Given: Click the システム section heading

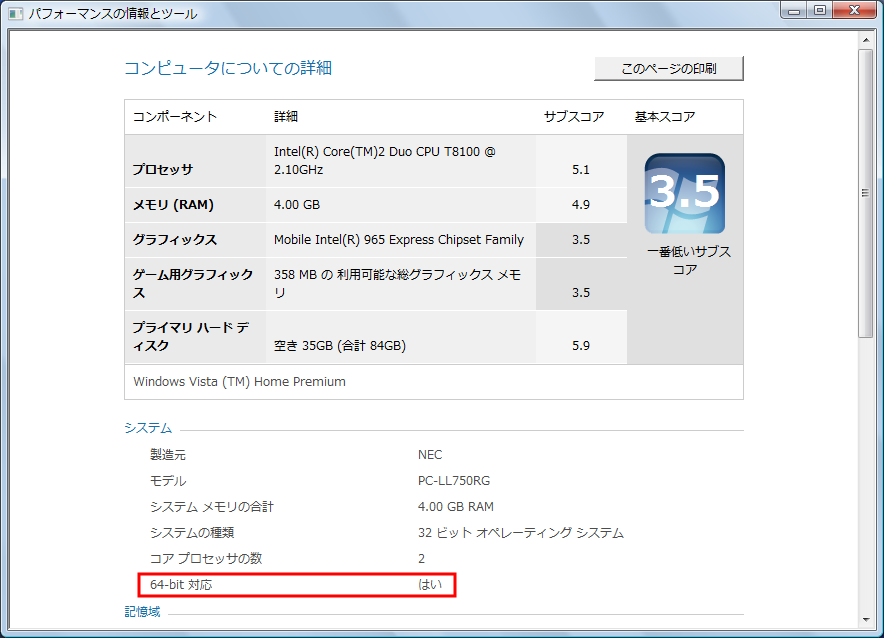Looking at the screenshot, I should tap(148, 428).
